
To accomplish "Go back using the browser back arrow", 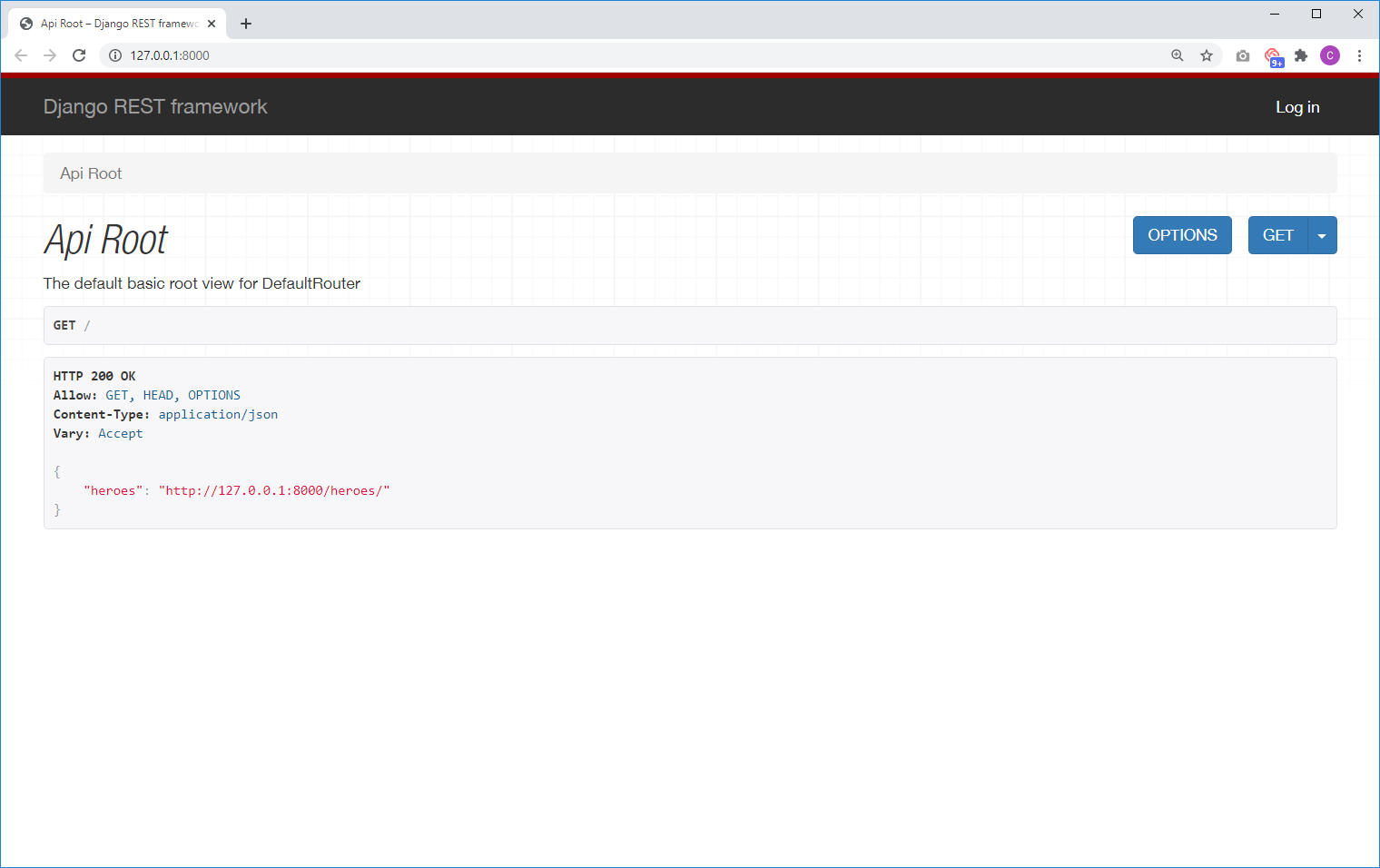I will [x=21, y=55].
